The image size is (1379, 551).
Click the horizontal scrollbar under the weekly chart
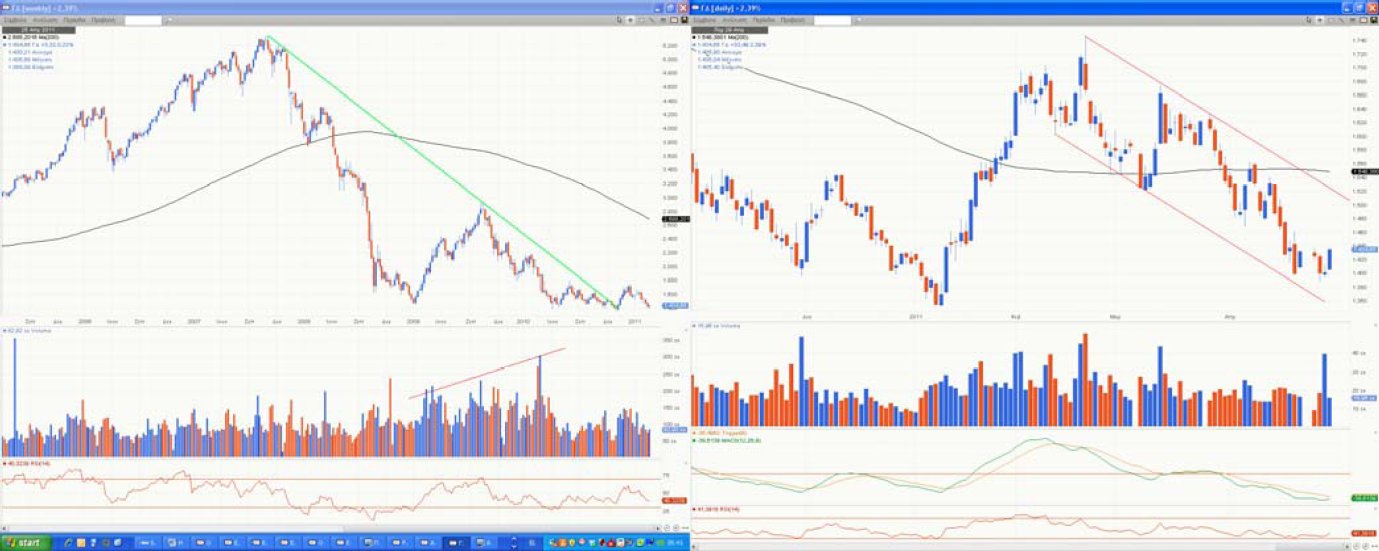(x=330, y=529)
